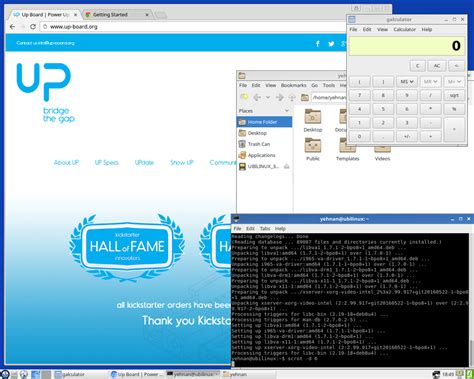
Task: Eject the UBILINUX drive
Action: pos(286,166)
